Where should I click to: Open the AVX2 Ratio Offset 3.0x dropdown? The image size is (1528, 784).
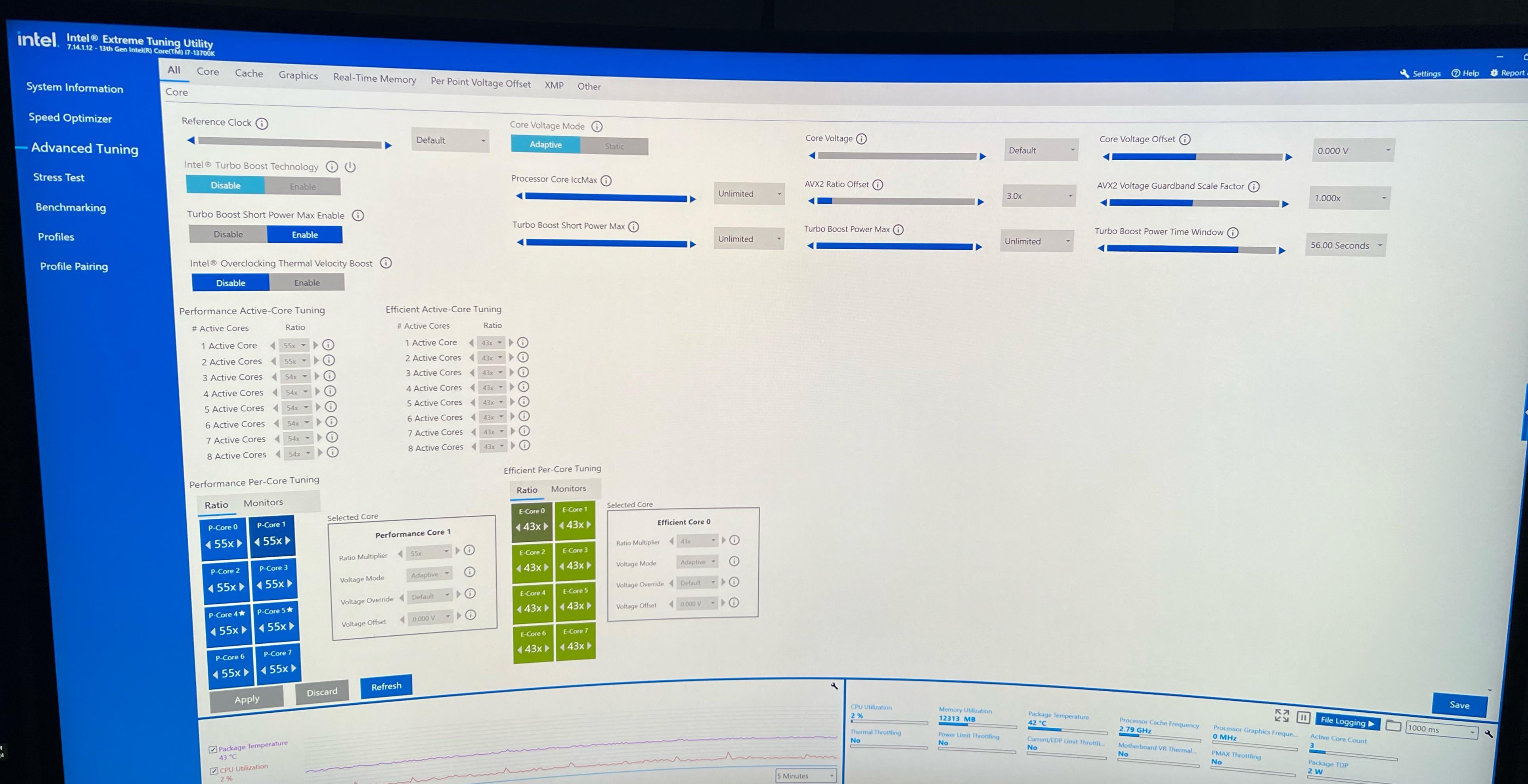click(x=1039, y=196)
